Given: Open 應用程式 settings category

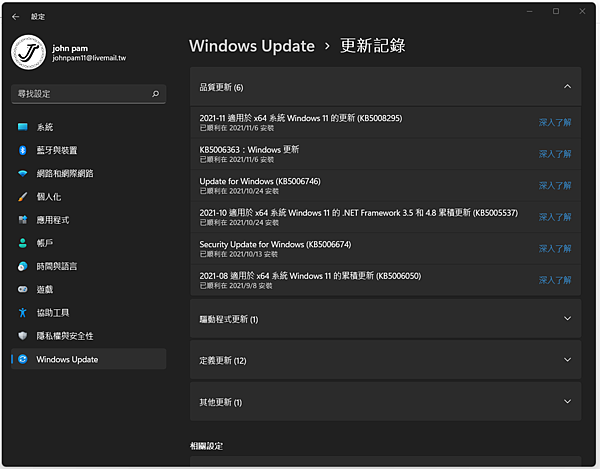Looking at the screenshot, I should (53, 220).
